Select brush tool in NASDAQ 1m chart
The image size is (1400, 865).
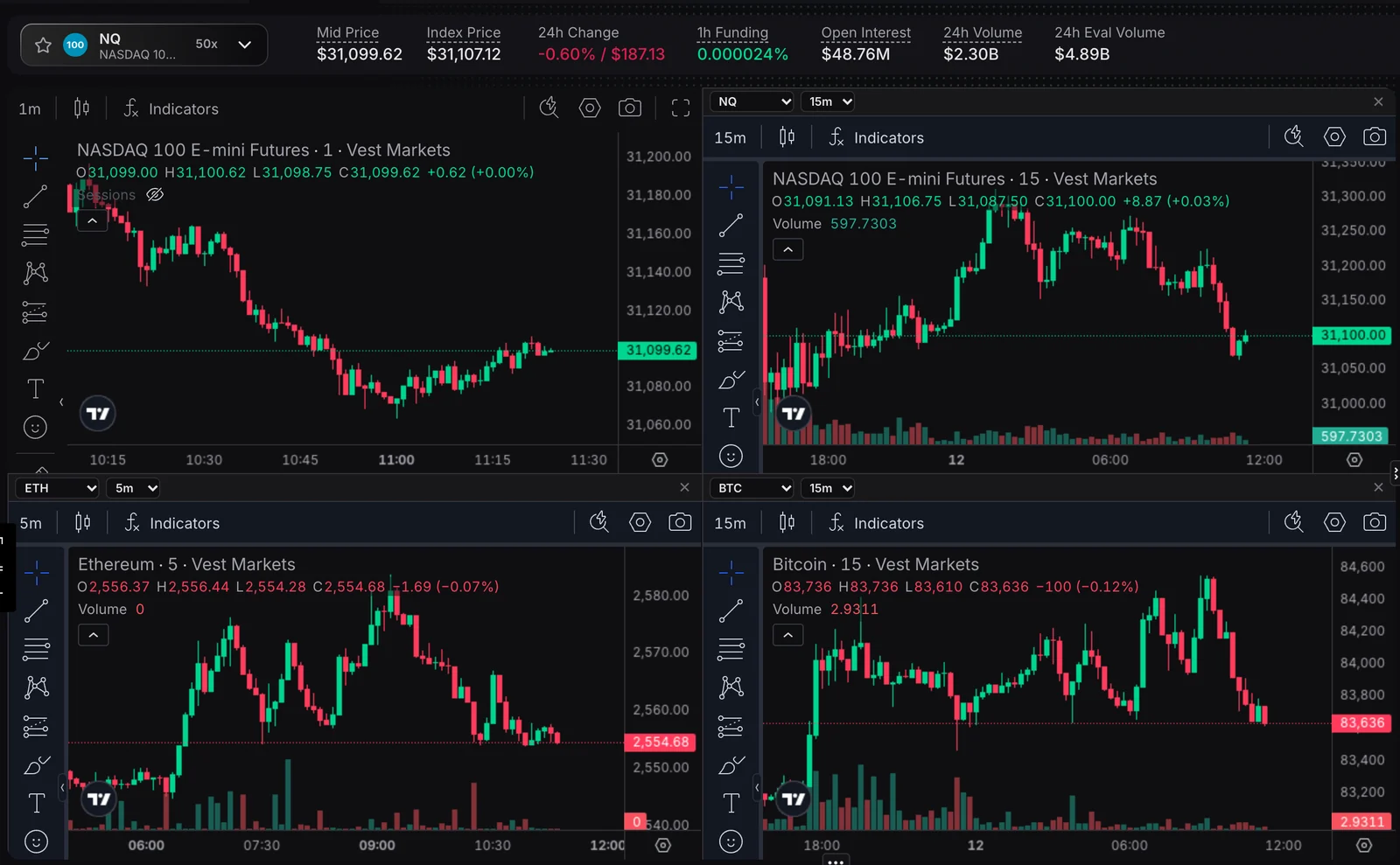coord(35,351)
